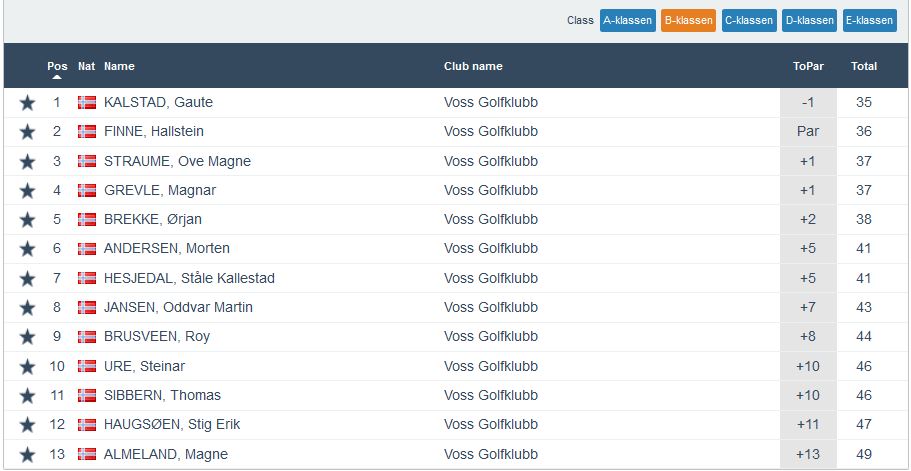Favorite URE, Steinar with the star

tap(27, 367)
